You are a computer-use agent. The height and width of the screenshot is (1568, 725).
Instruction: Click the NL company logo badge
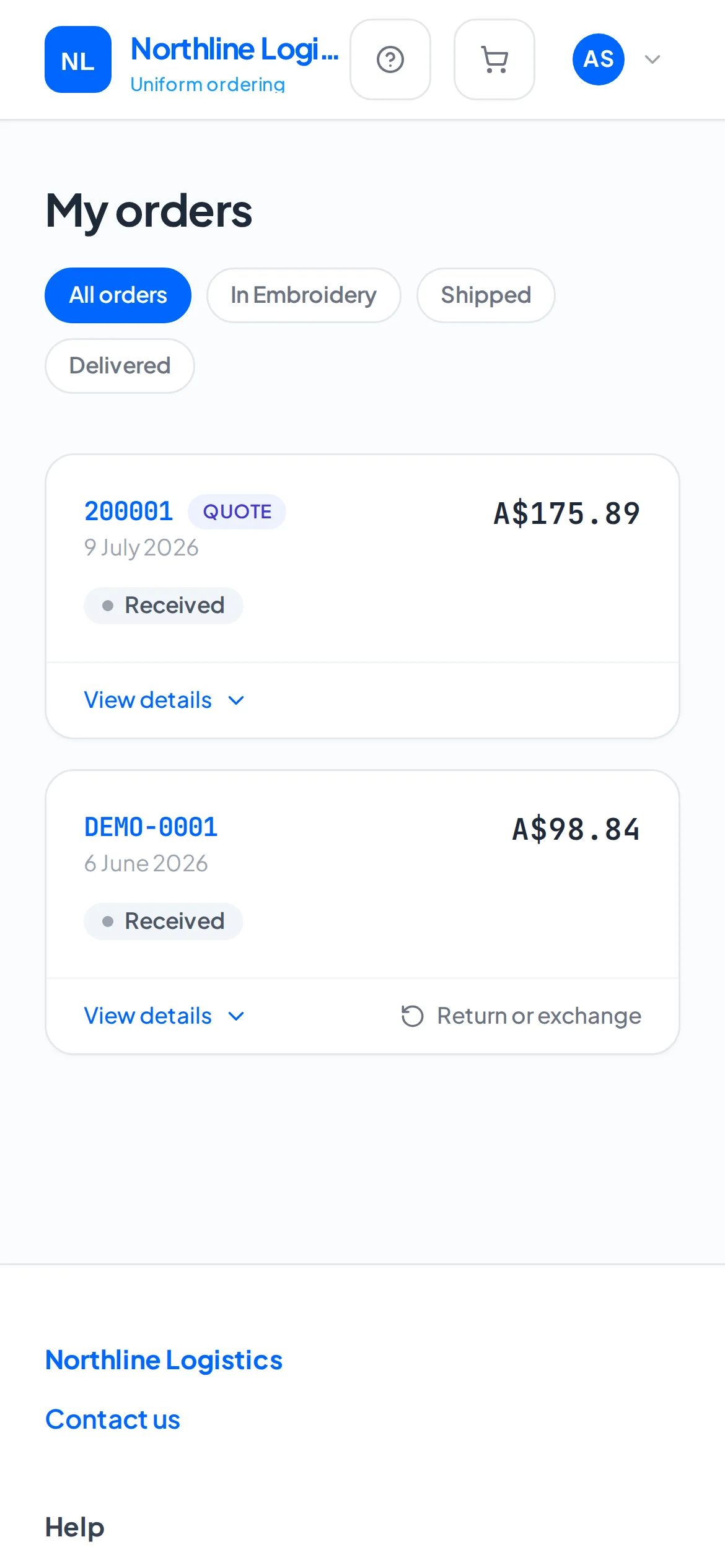click(78, 59)
